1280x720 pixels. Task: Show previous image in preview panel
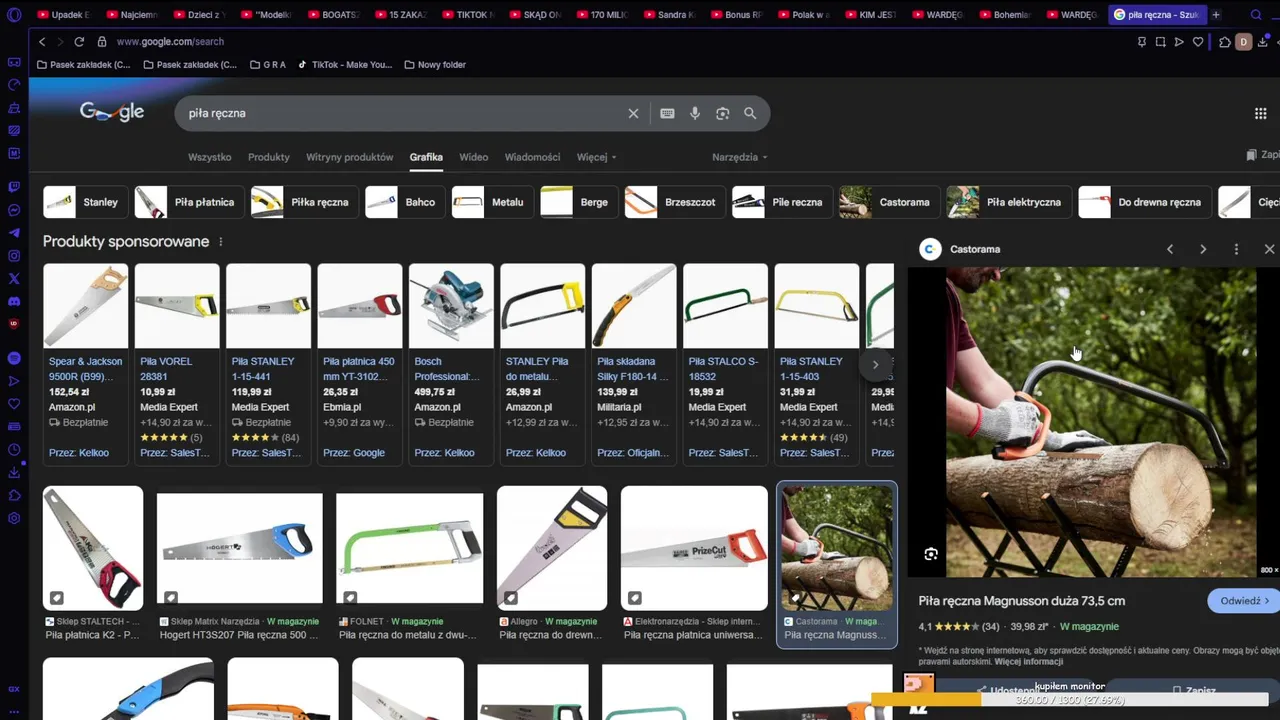pos(1170,249)
